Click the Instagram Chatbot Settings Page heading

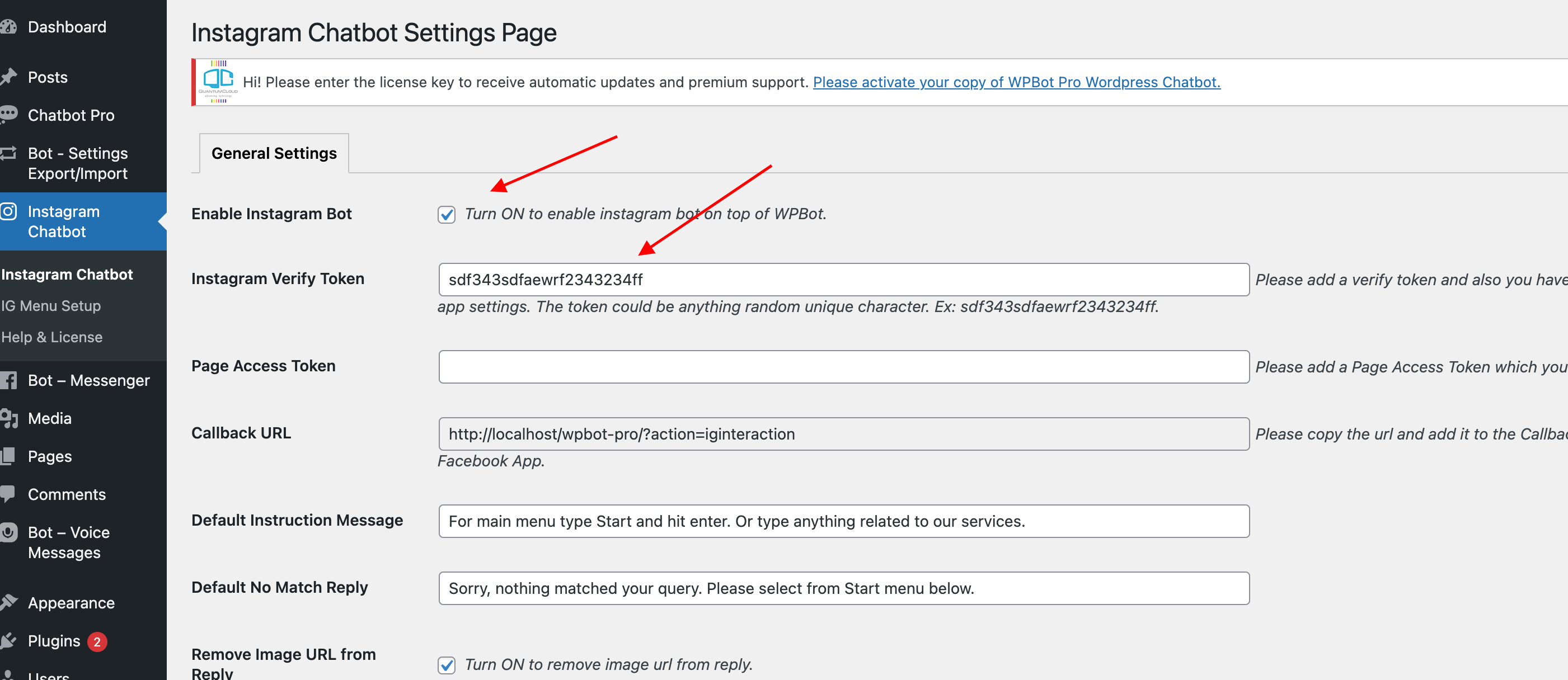click(x=374, y=32)
